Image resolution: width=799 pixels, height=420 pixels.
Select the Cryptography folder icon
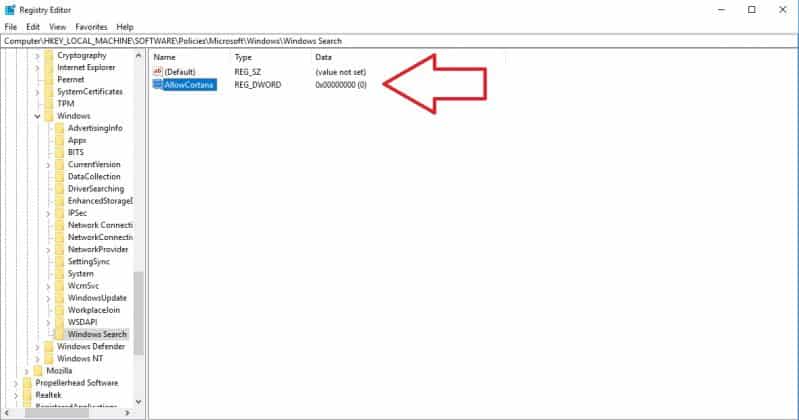point(48,56)
